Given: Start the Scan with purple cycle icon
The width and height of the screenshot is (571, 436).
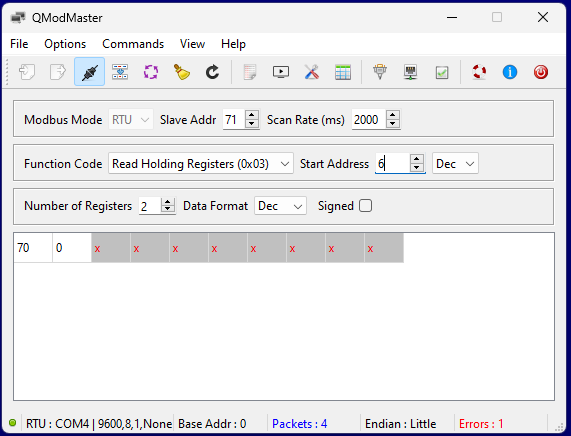Looking at the screenshot, I should pos(151,72).
